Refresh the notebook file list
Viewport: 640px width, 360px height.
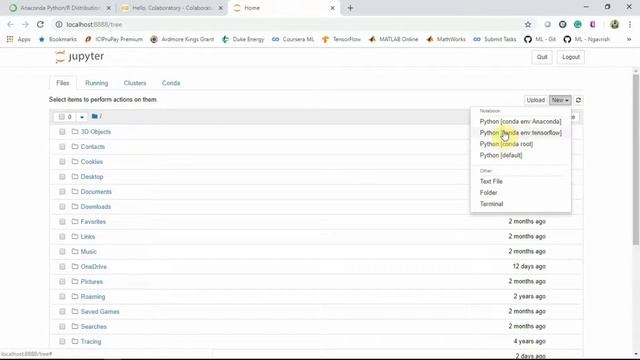[x=578, y=100]
